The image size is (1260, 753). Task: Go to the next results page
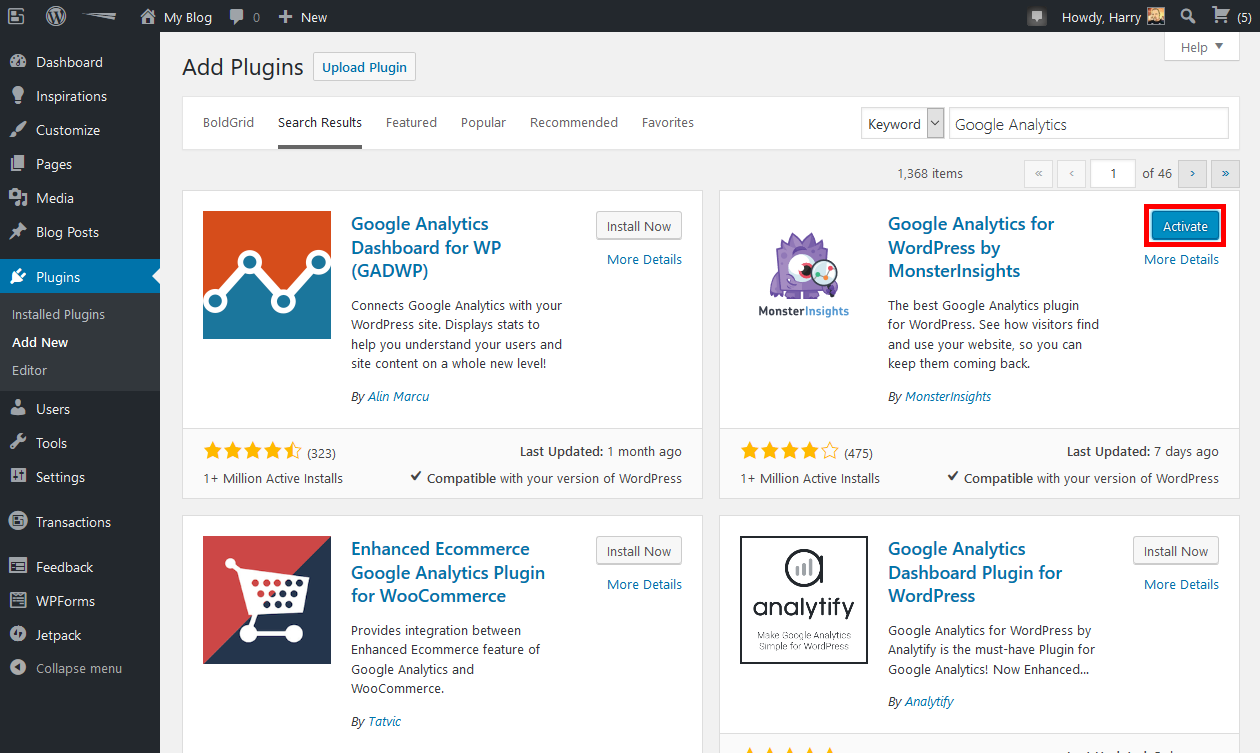click(x=1192, y=173)
